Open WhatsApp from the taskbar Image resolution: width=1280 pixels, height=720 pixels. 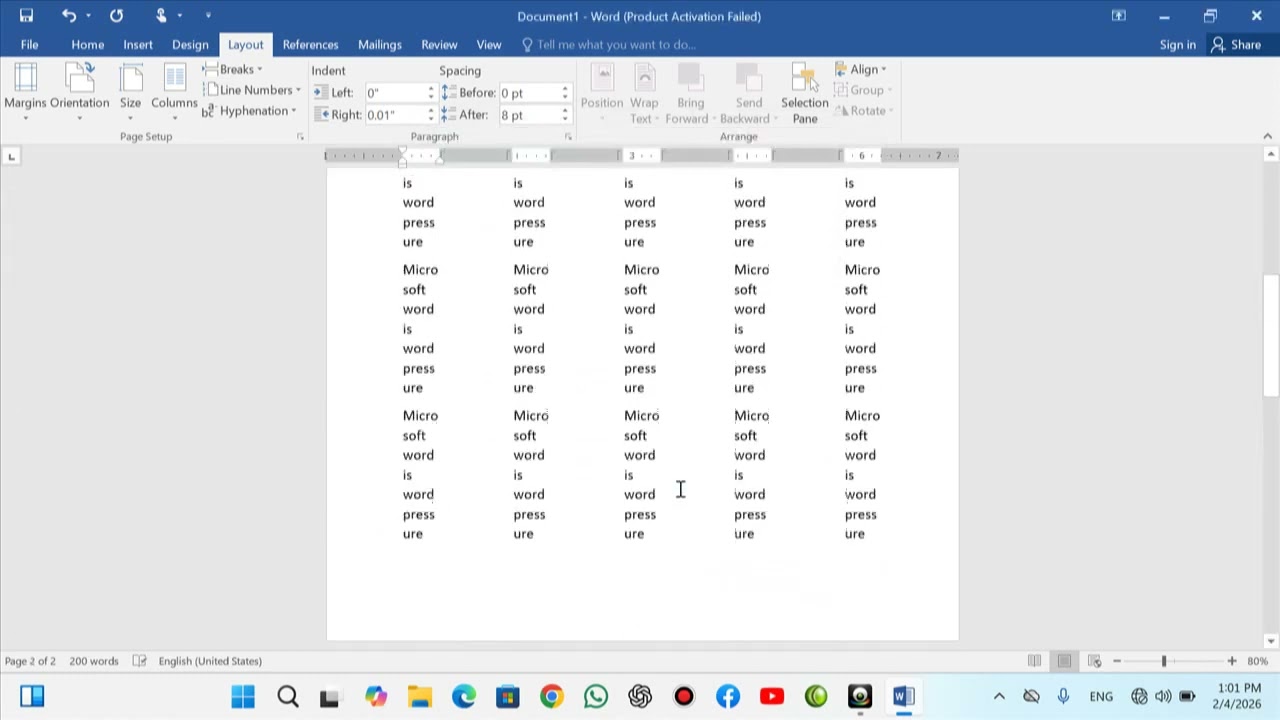595,696
